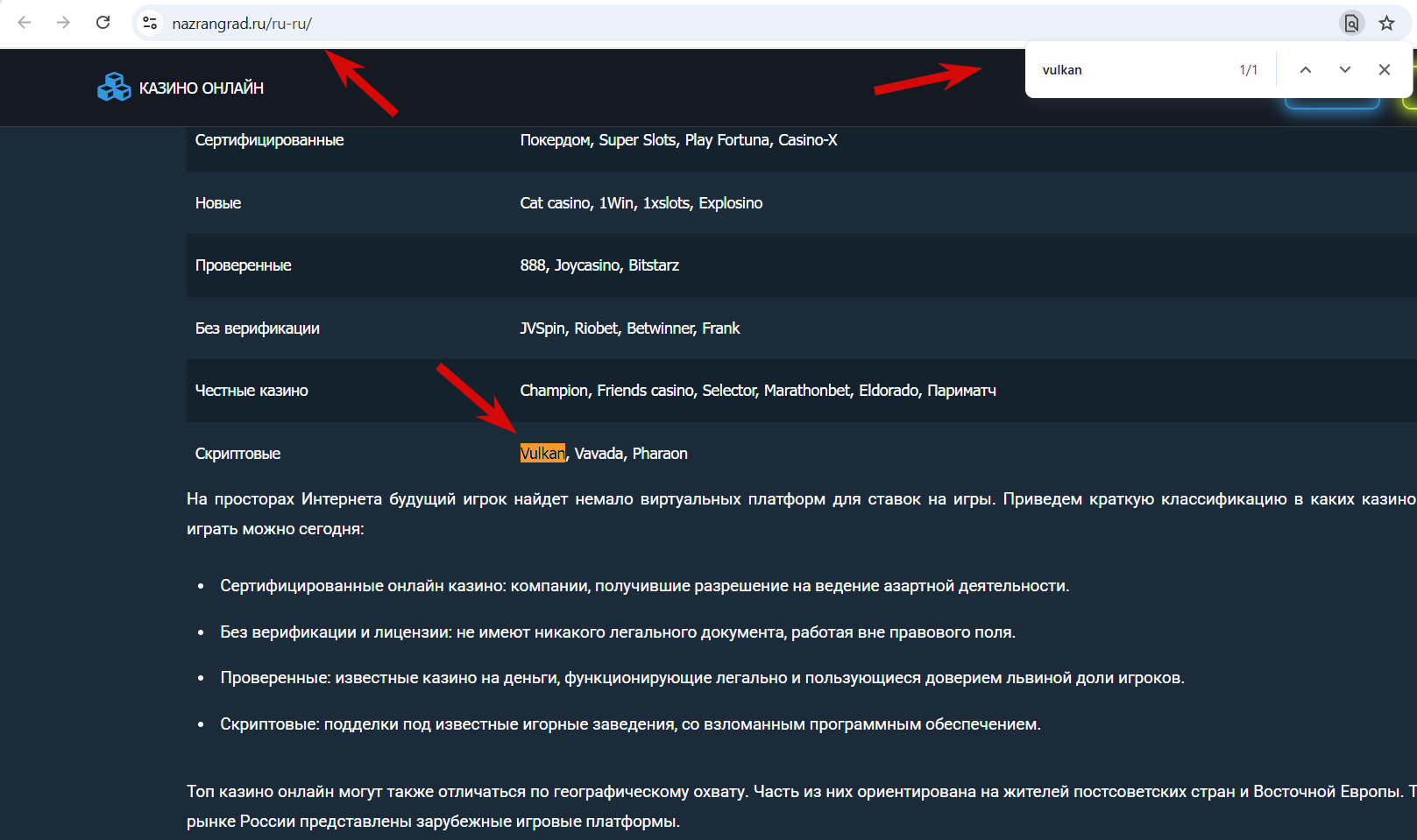Select the Новые table cell

(218, 203)
